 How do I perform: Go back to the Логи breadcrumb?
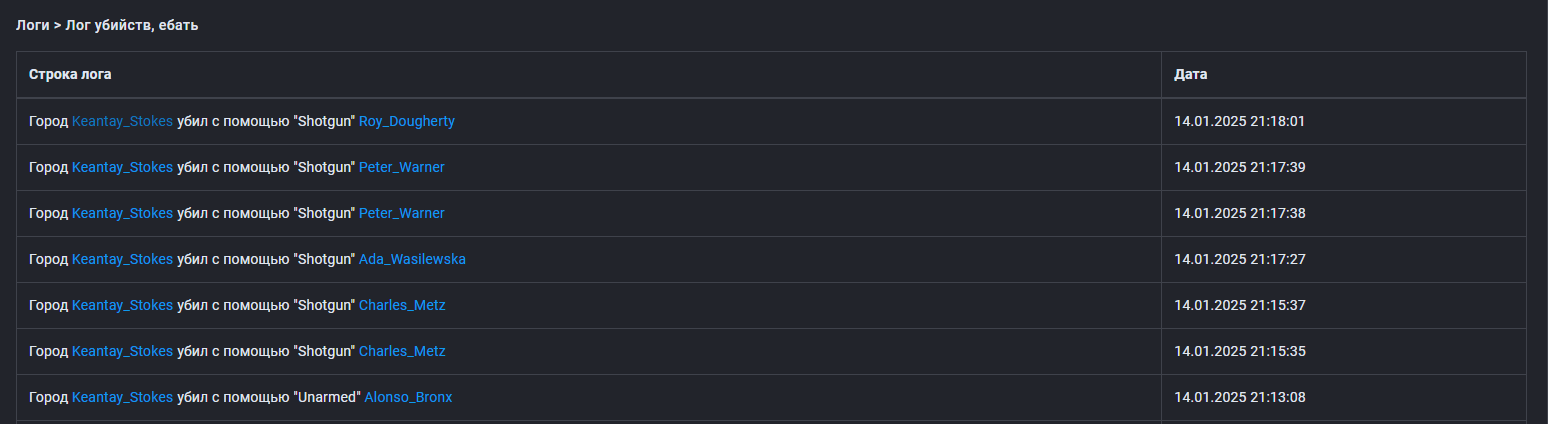click(x=32, y=25)
